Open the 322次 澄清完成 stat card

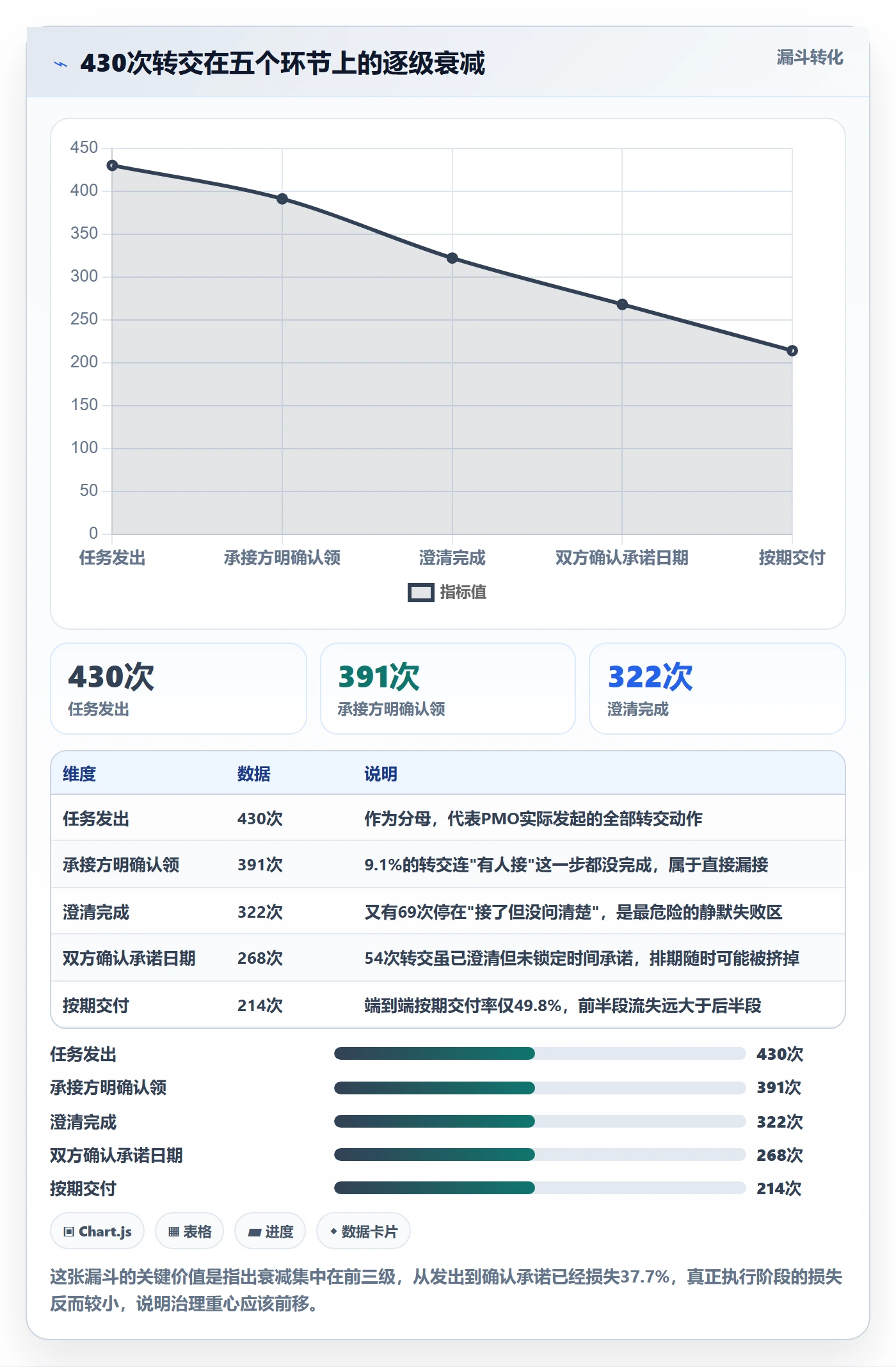pos(717,689)
